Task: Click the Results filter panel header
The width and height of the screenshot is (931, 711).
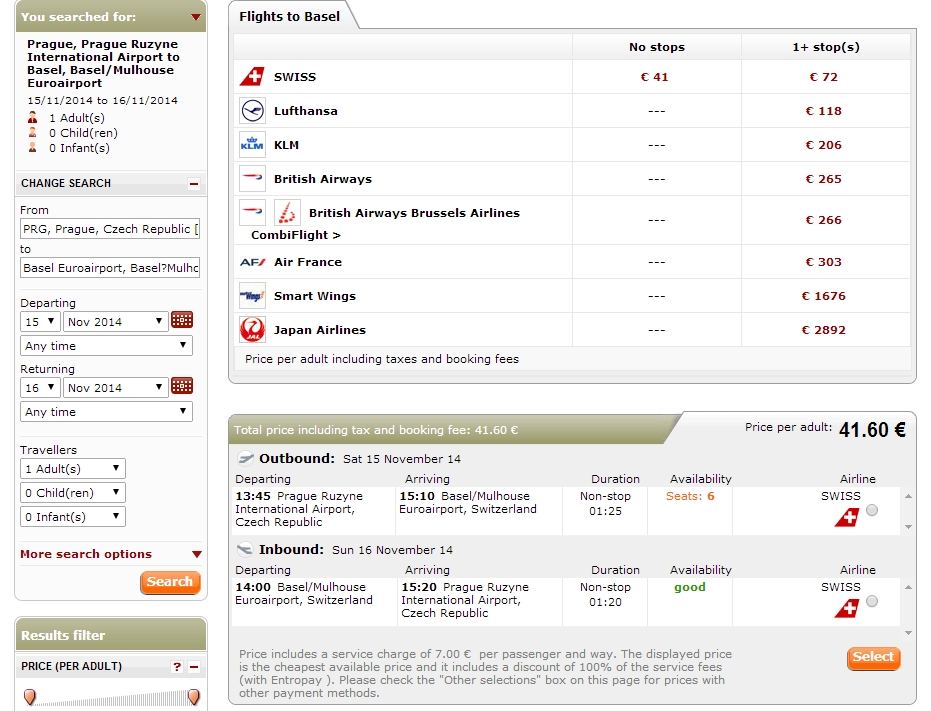Action: point(111,635)
